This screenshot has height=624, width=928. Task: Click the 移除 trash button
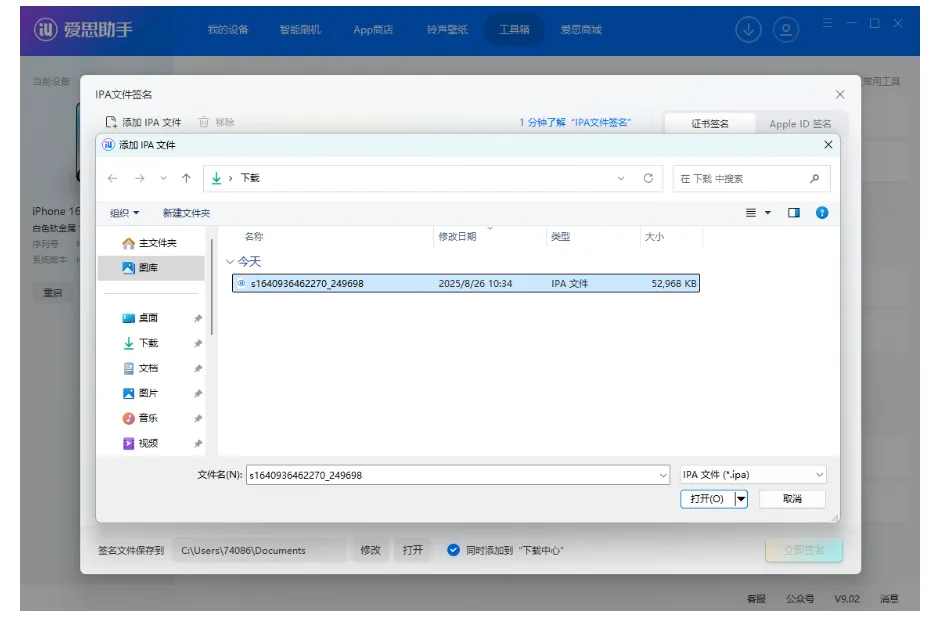[217, 123]
